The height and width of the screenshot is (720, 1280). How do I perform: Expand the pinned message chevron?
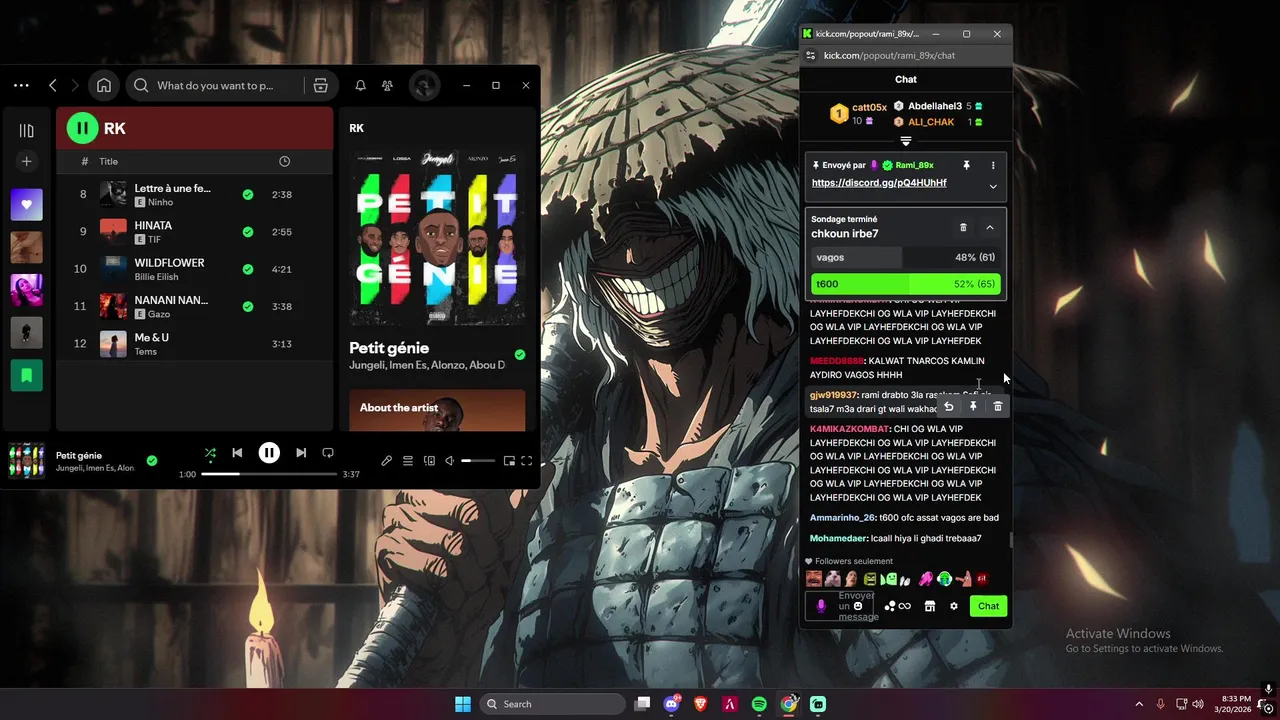point(993,186)
